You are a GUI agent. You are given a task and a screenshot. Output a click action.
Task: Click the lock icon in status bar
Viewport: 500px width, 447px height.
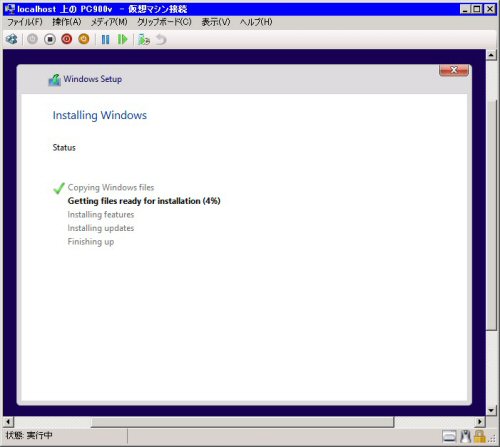(479, 436)
